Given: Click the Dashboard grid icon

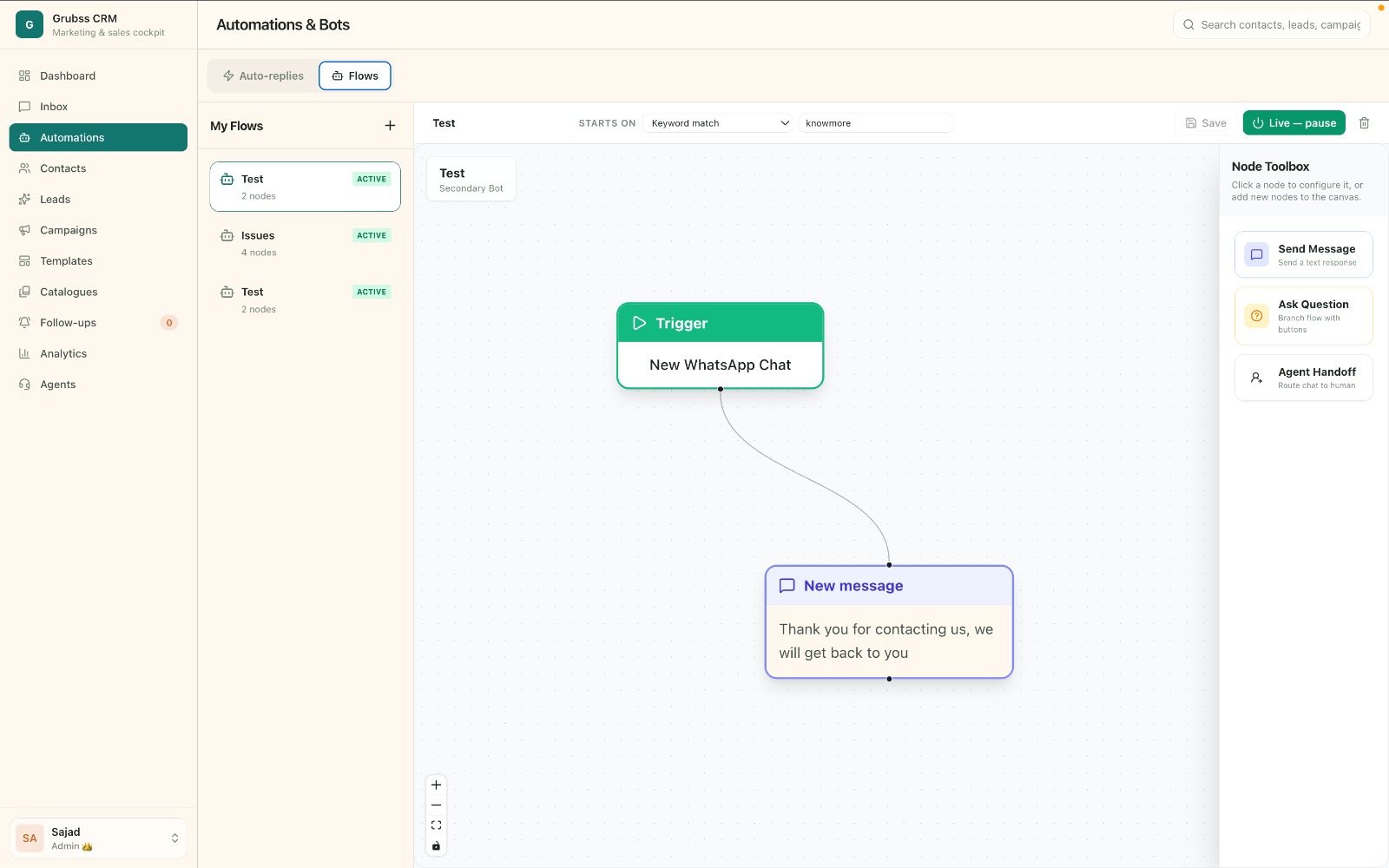Looking at the screenshot, I should 24,76.
